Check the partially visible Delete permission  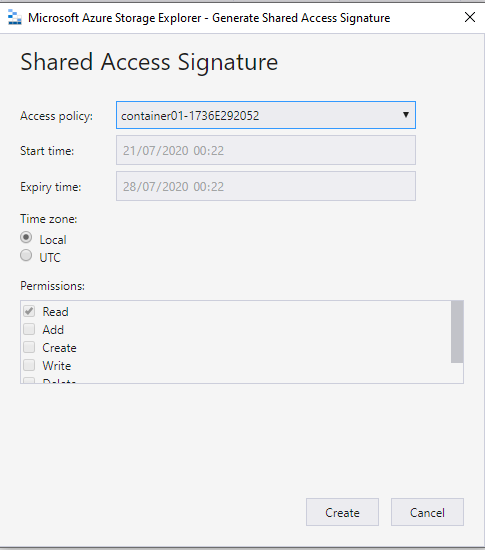point(29,380)
